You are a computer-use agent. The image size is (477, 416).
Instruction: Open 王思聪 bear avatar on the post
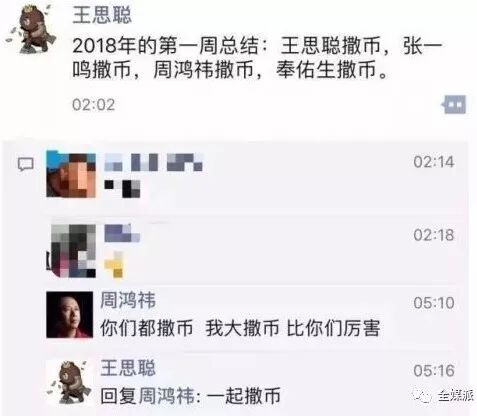point(31,29)
